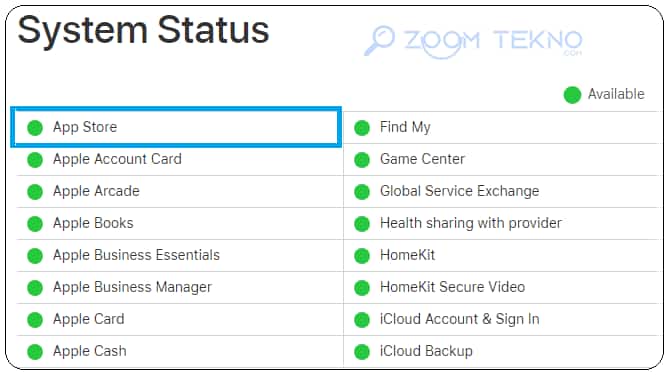Click the green status dot beside Game Center
Image resolution: width=669 pixels, height=375 pixels.
(362, 160)
